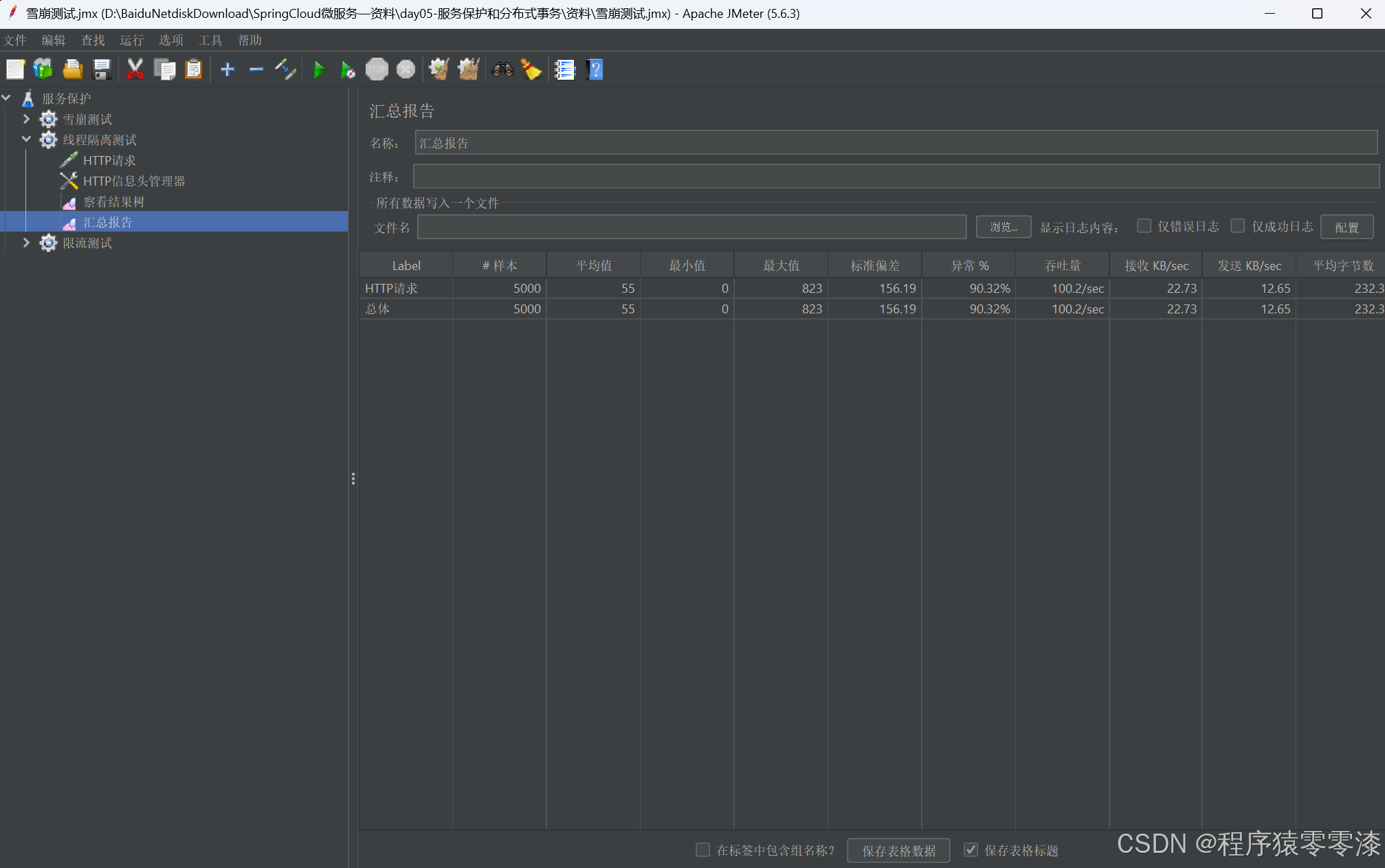Click the New test plan toolbar icon
1385x868 pixels.
coord(15,69)
